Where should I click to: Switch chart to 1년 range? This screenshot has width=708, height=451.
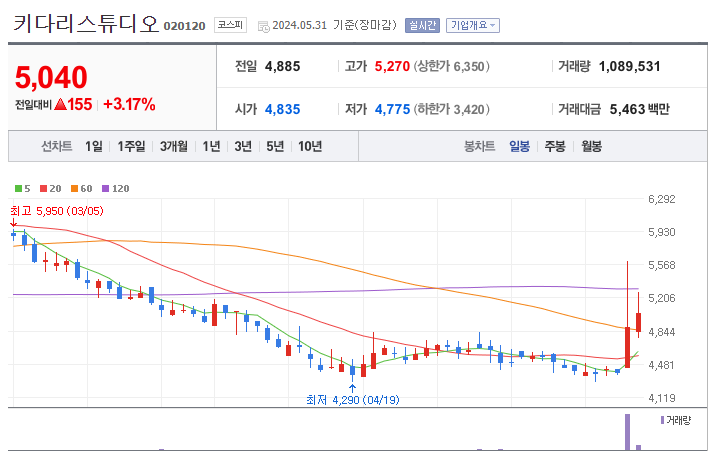(211, 146)
